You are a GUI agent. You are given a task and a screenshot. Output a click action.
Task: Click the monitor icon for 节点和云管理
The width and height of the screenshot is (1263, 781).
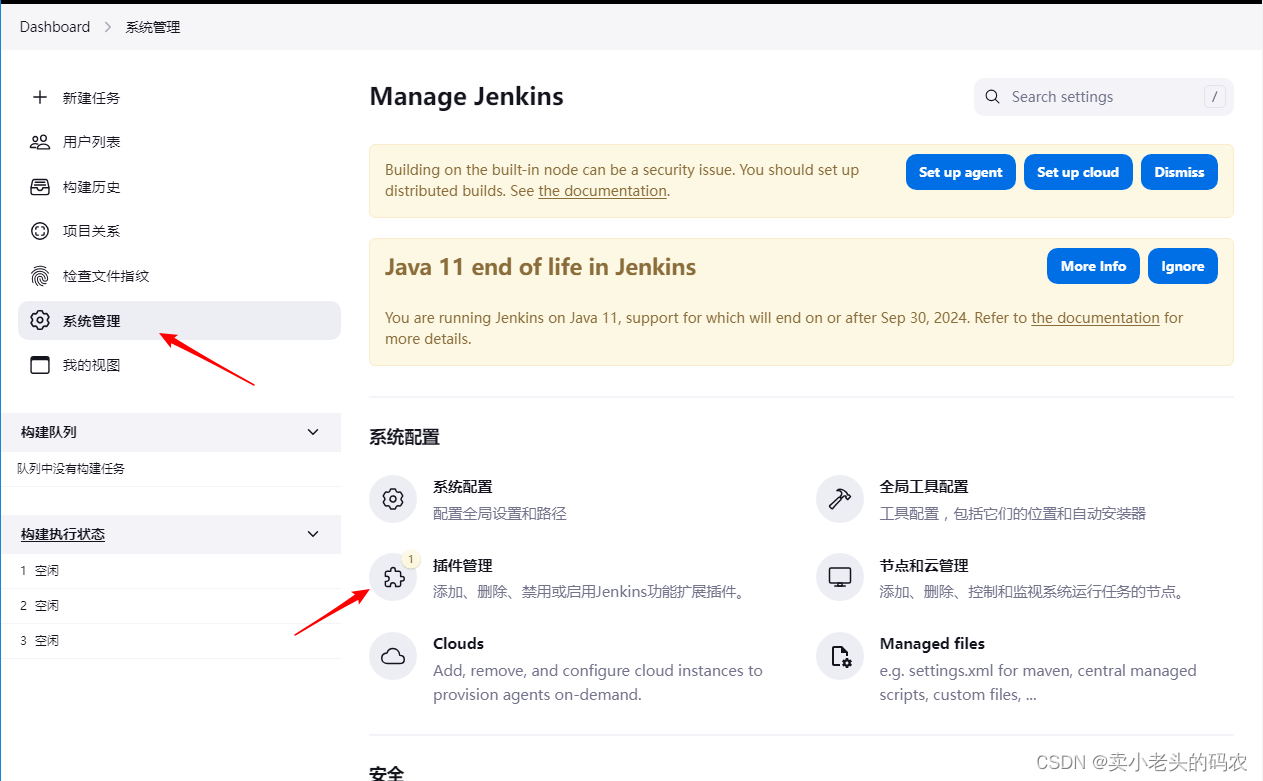pyautogui.click(x=840, y=578)
